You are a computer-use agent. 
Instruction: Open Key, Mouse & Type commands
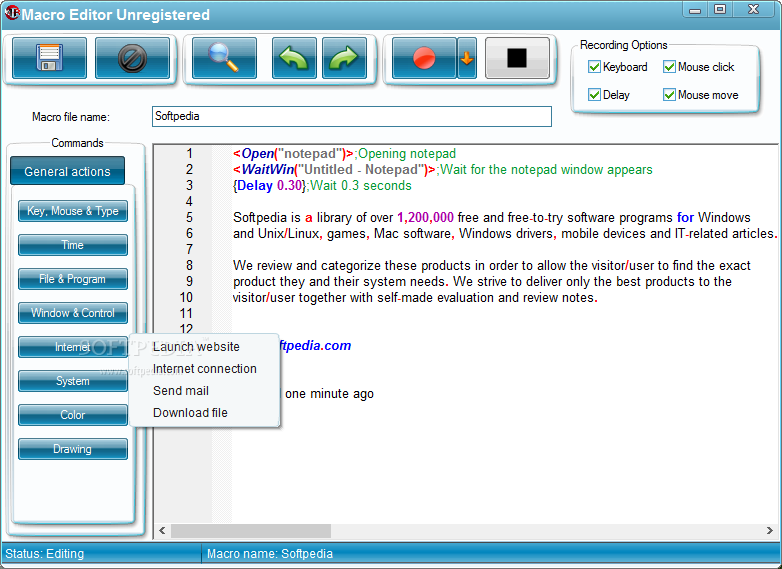73,211
